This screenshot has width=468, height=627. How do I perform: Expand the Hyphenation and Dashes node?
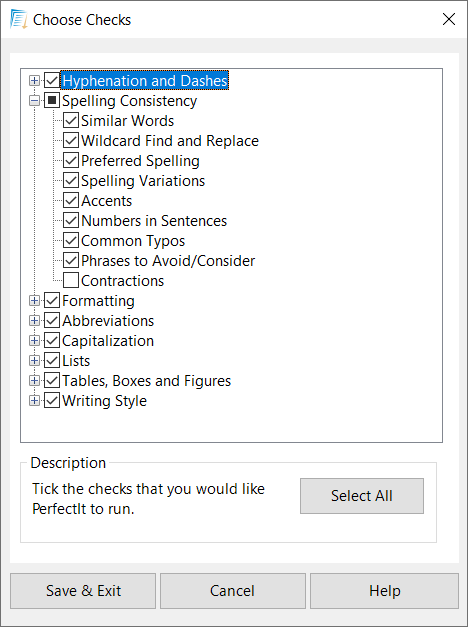(34, 81)
